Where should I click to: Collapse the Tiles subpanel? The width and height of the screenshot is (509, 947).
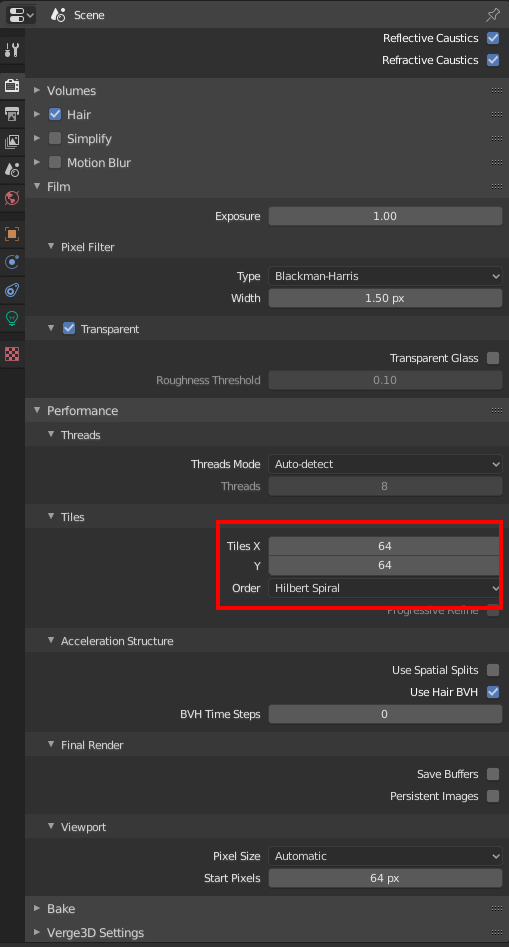pos(51,517)
